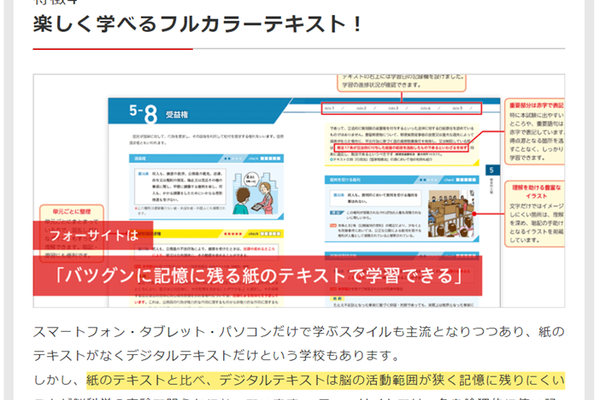Click the courtroom illustration in the textbook

(x=452, y=214)
